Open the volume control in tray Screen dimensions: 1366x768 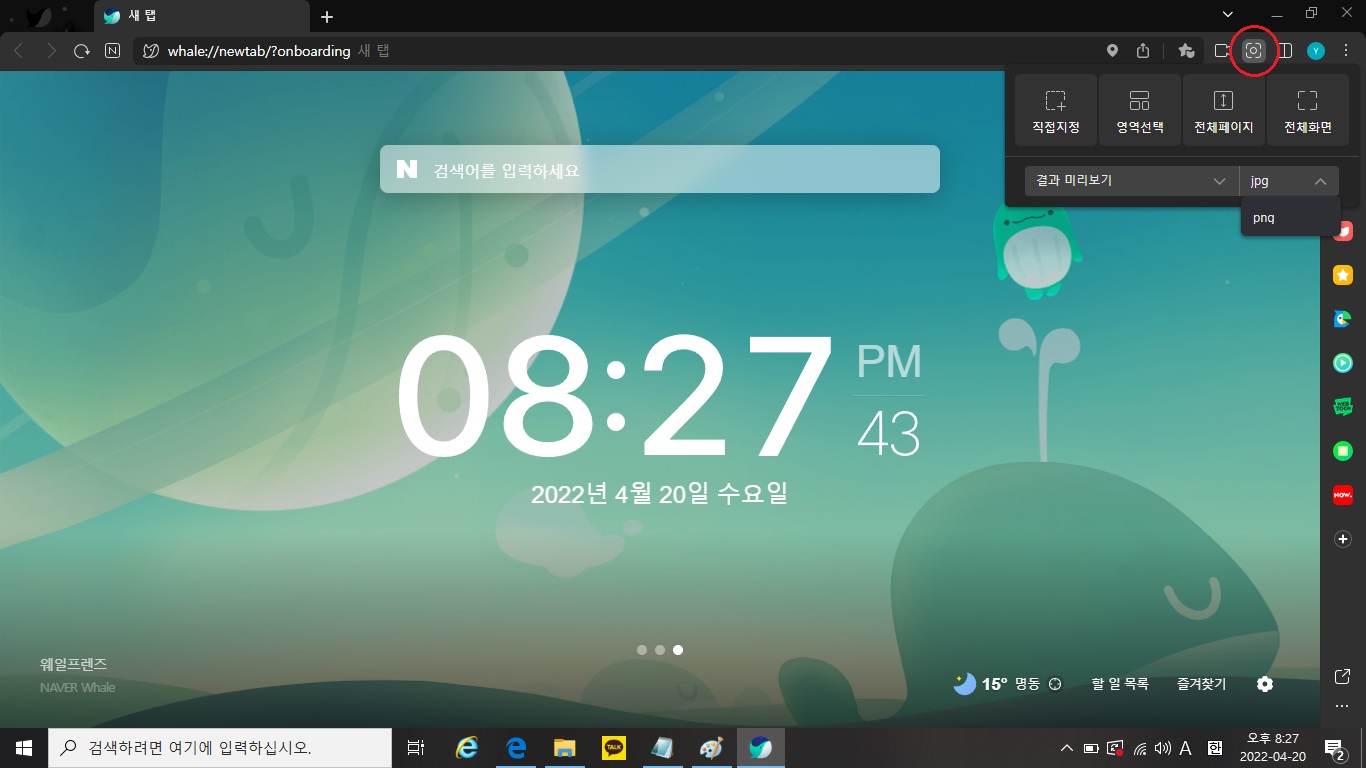pos(1162,748)
